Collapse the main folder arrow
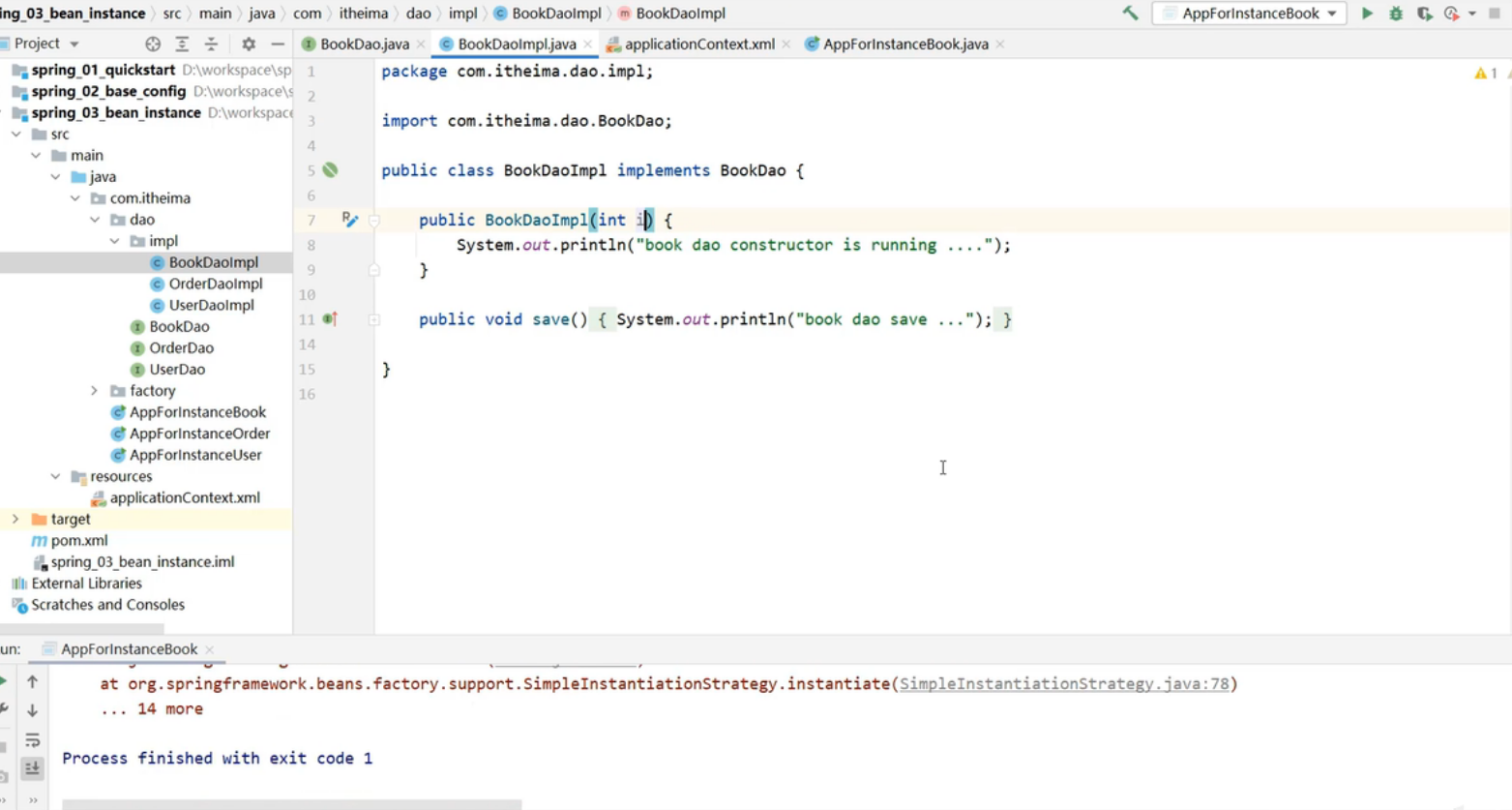Screen dimensions: 1512x810 (x=36, y=155)
